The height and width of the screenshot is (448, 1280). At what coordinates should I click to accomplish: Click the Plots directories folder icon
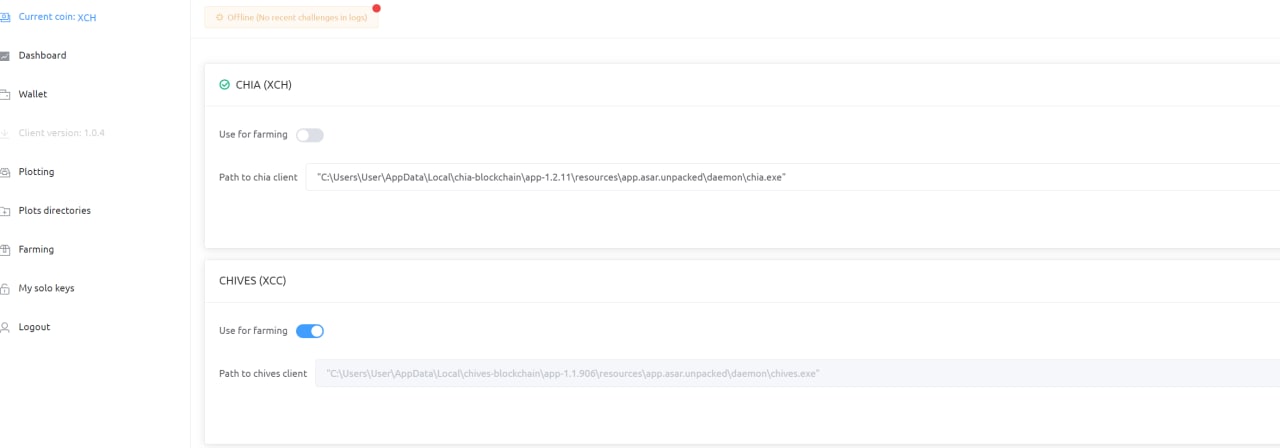[x=4, y=211]
